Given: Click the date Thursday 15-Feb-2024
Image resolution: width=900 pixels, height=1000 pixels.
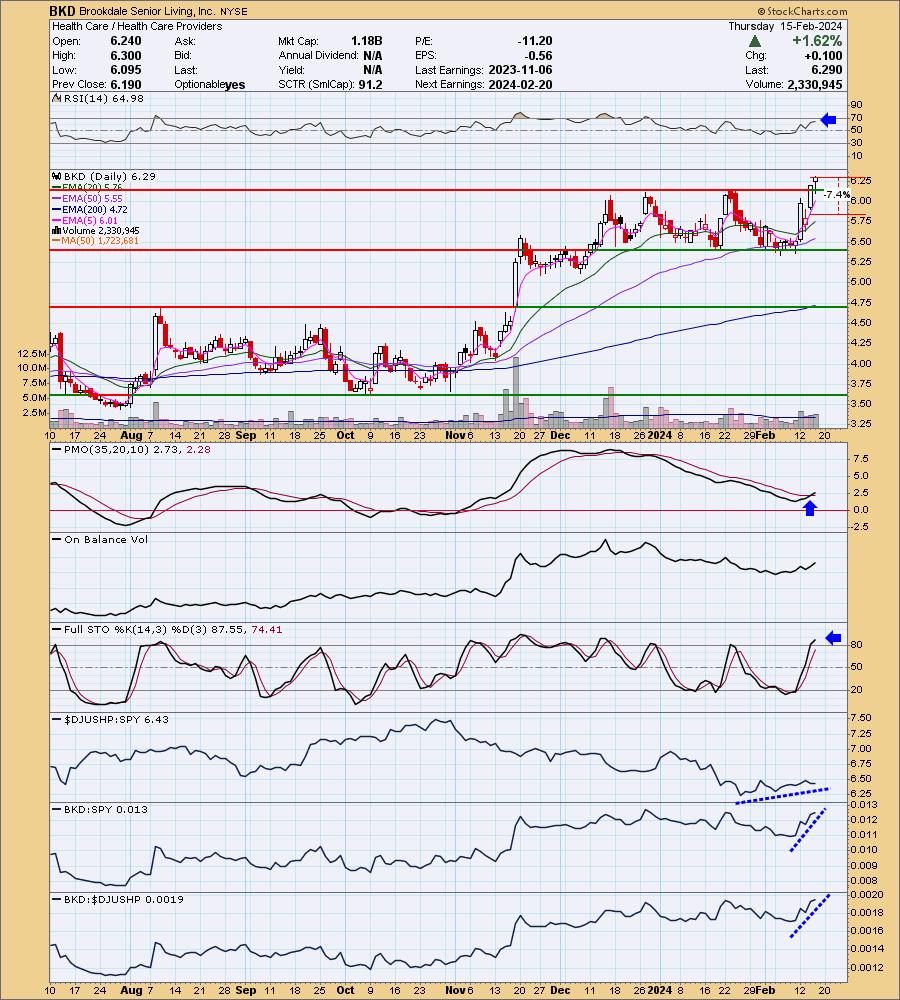Looking at the screenshot, I should [x=785, y=26].
